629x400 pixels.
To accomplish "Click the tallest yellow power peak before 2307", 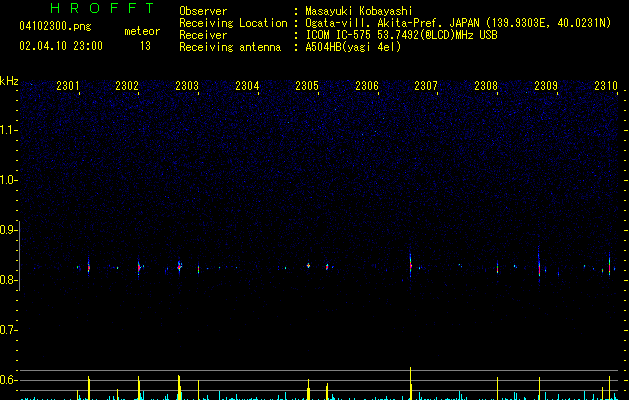I will [x=410, y=383].
